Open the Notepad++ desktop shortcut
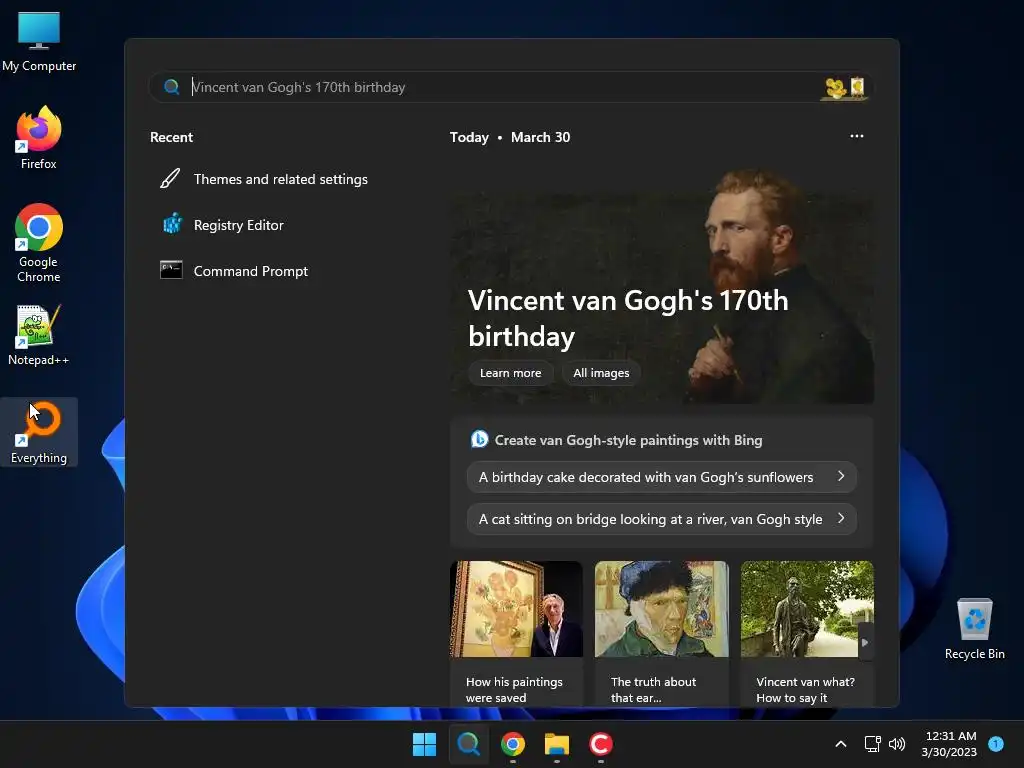Screen dimensions: 1024x768 tap(39, 334)
